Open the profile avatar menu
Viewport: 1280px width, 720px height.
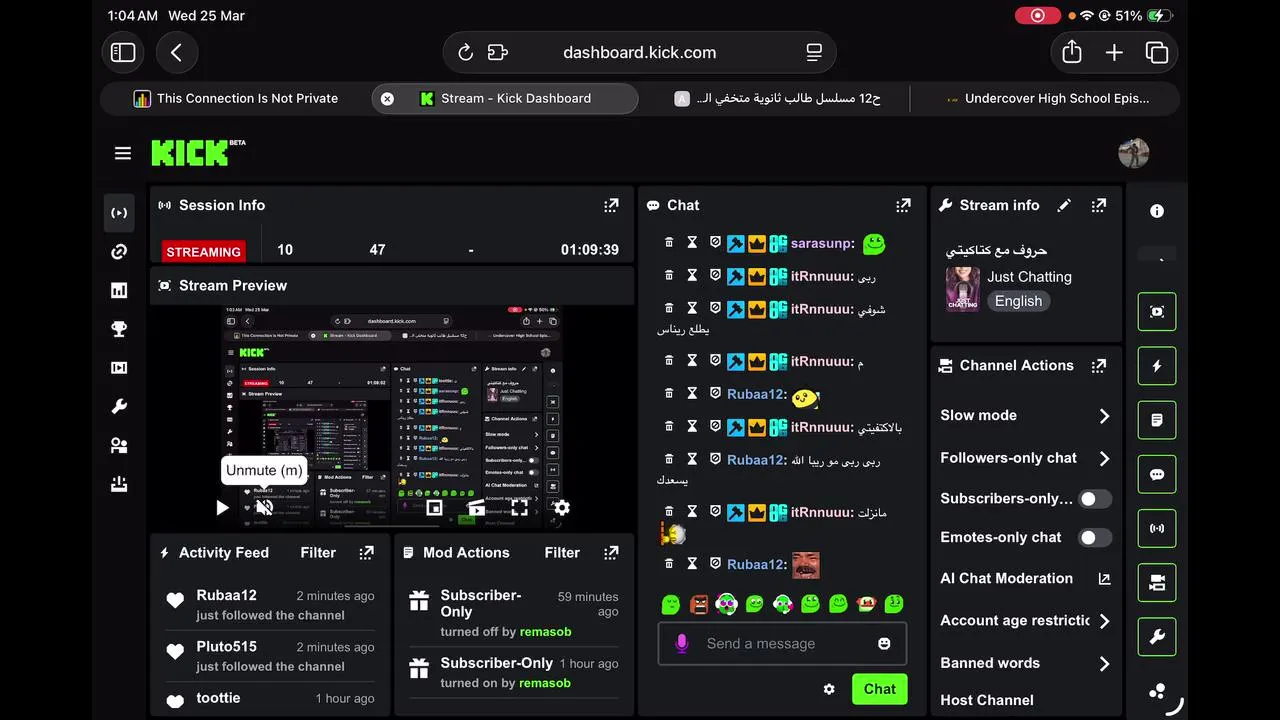(1133, 153)
